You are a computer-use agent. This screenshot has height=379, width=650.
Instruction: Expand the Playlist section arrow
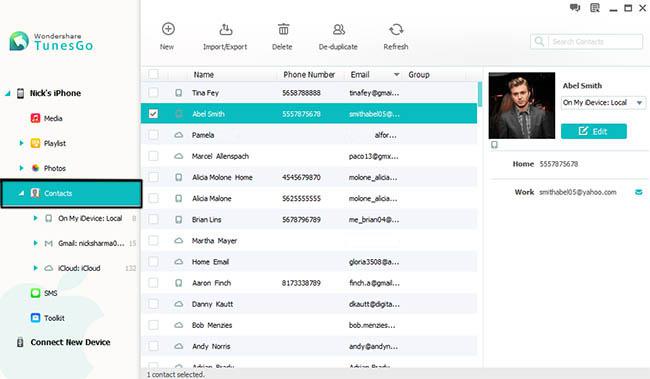click(21, 143)
